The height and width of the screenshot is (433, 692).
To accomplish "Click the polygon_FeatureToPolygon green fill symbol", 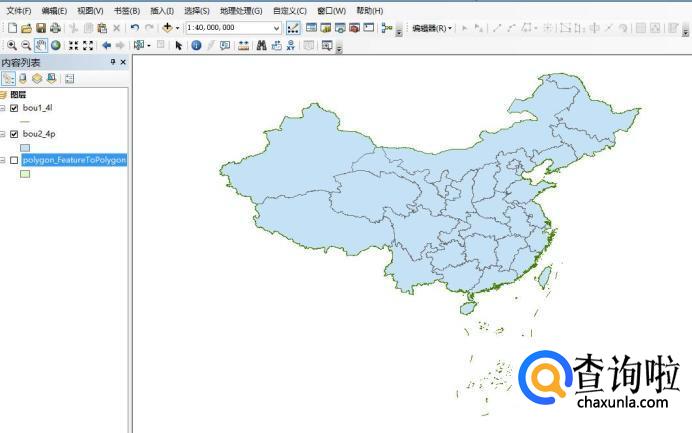I will (x=25, y=174).
